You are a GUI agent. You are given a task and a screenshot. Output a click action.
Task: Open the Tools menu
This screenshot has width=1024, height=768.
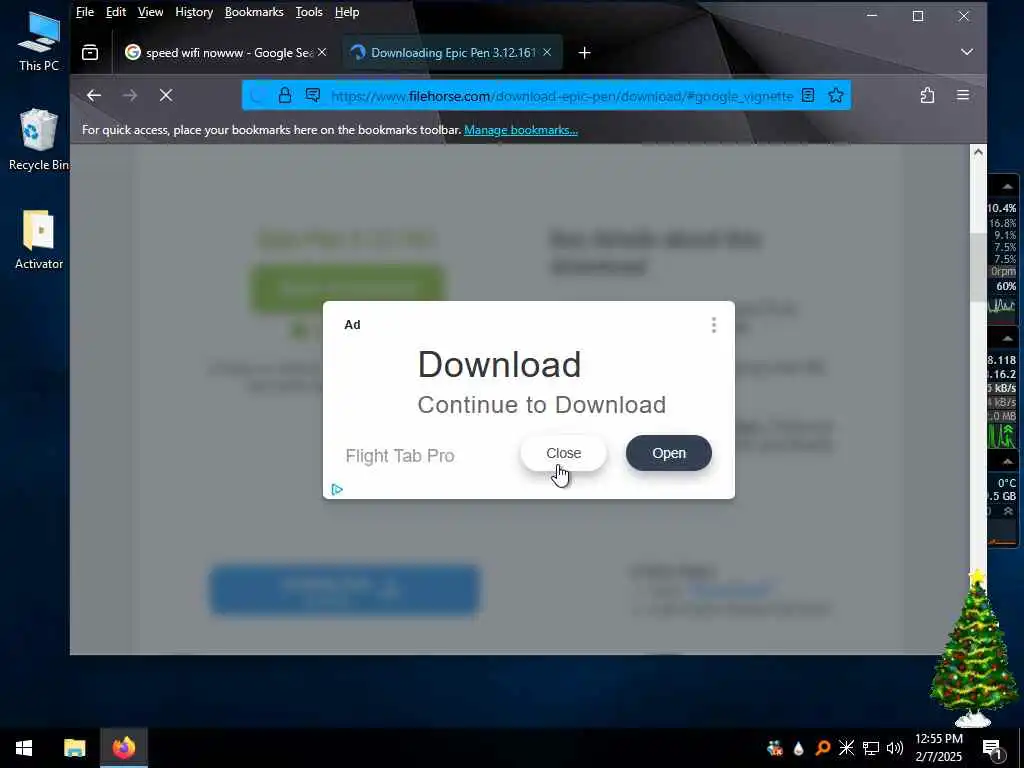coord(309,12)
